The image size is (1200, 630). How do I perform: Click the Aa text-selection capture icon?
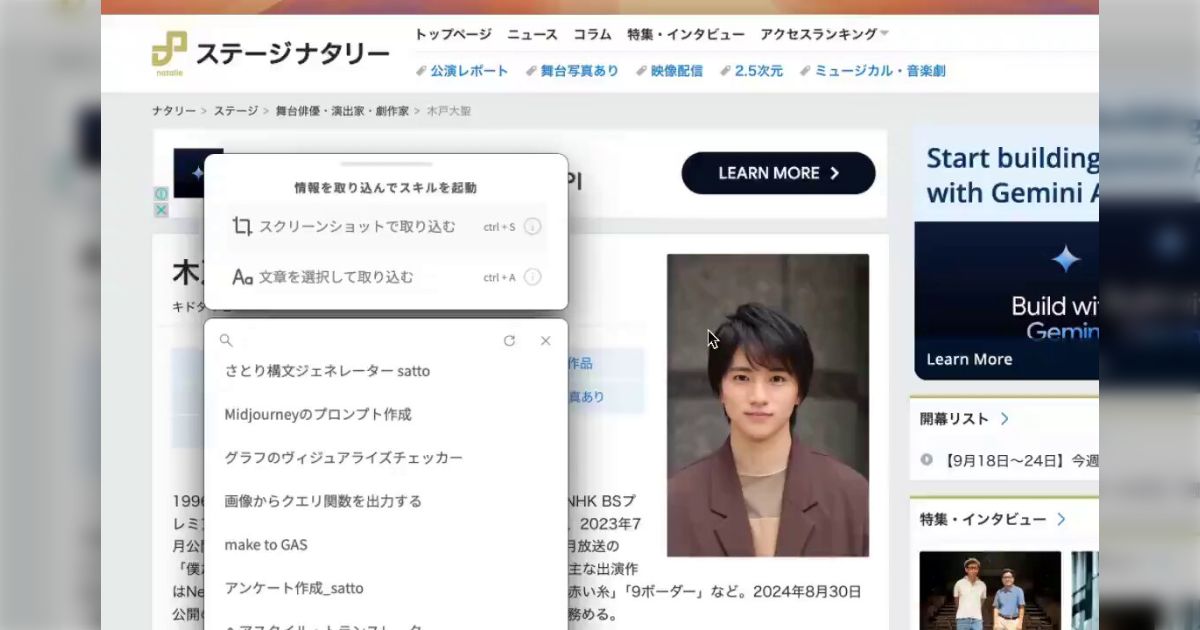[x=242, y=277]
